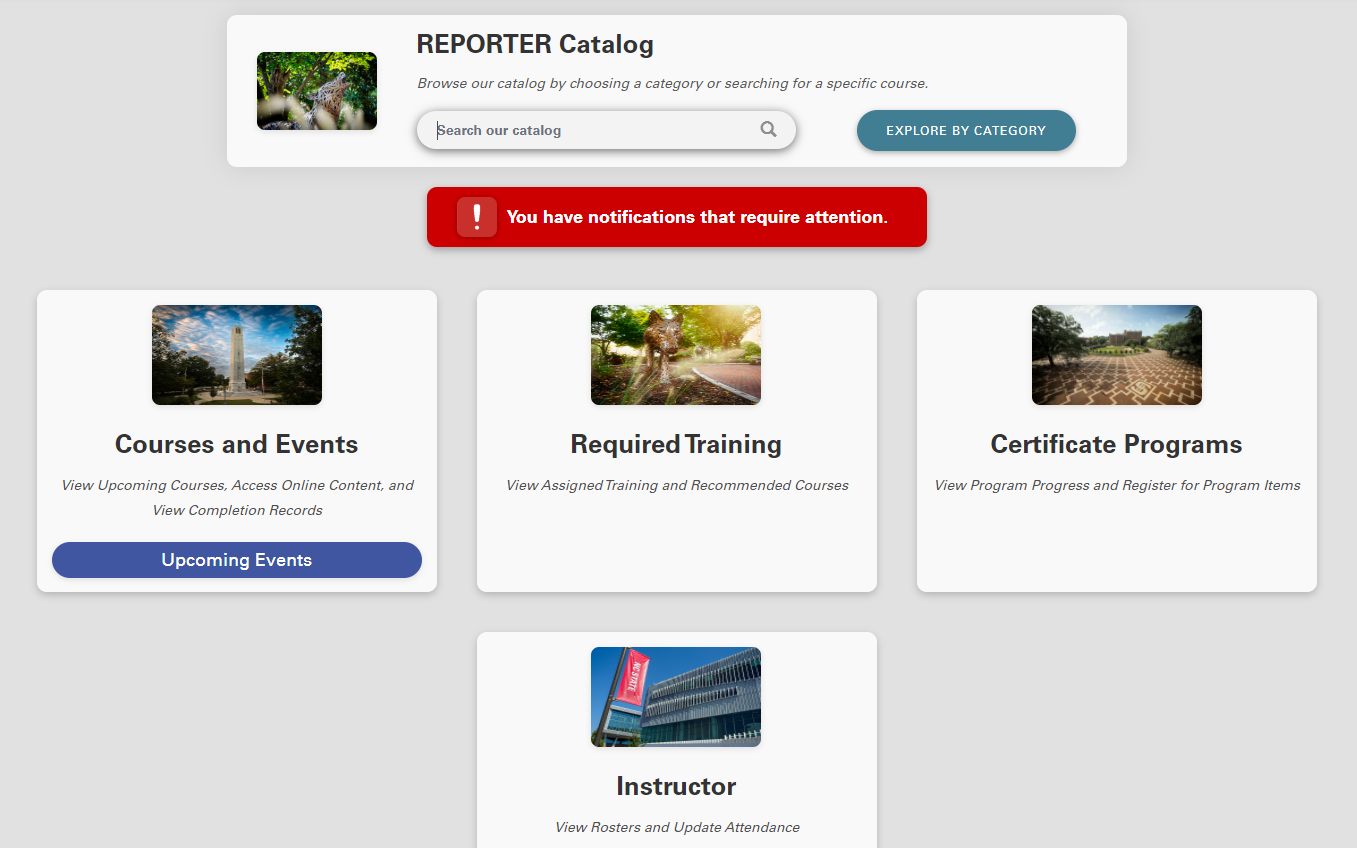Click the bell tower thumbnail image
Image resolution: width=1357 pixels, height=848 pixels.
[237, 355]
